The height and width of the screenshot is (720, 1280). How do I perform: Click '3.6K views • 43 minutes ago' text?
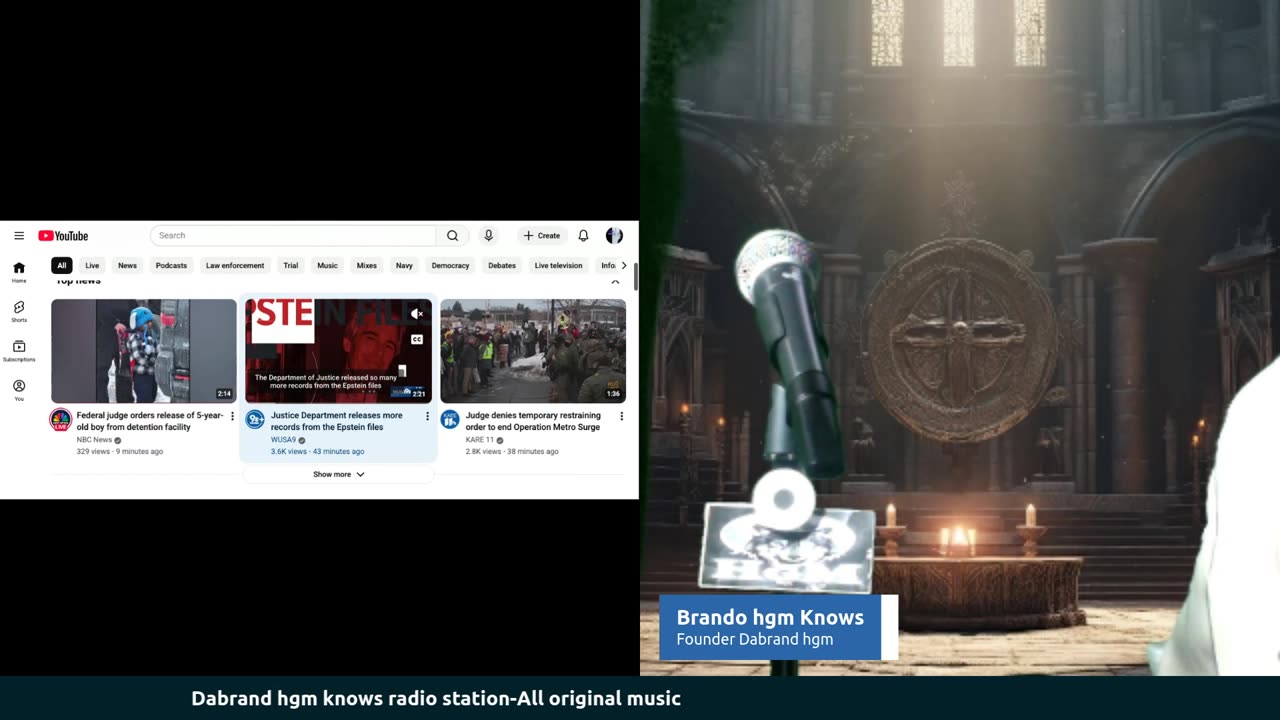tap(318, 452)
